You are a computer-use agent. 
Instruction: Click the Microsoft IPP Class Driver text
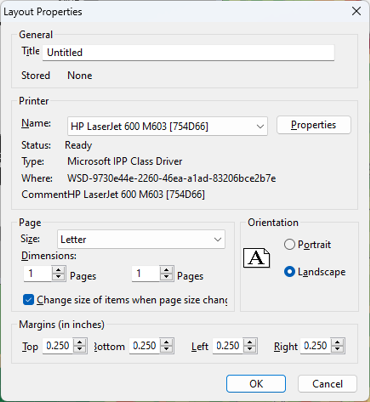tap(125, 161)
